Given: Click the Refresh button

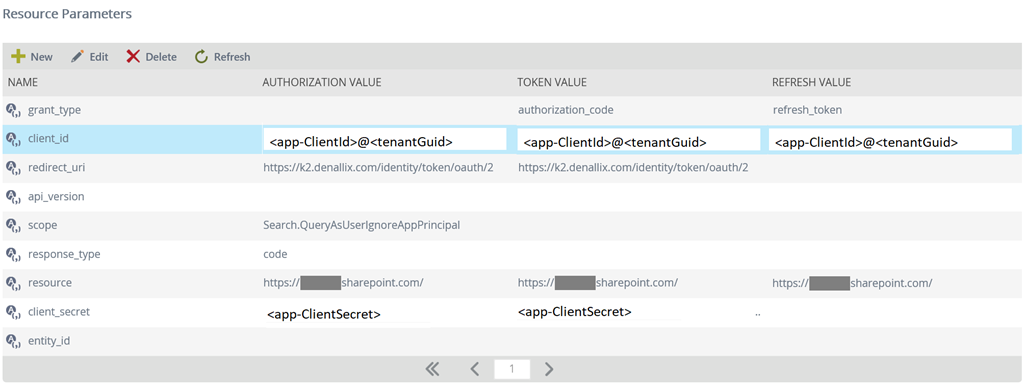Looking at the screenshot, I should pos(222,57).
